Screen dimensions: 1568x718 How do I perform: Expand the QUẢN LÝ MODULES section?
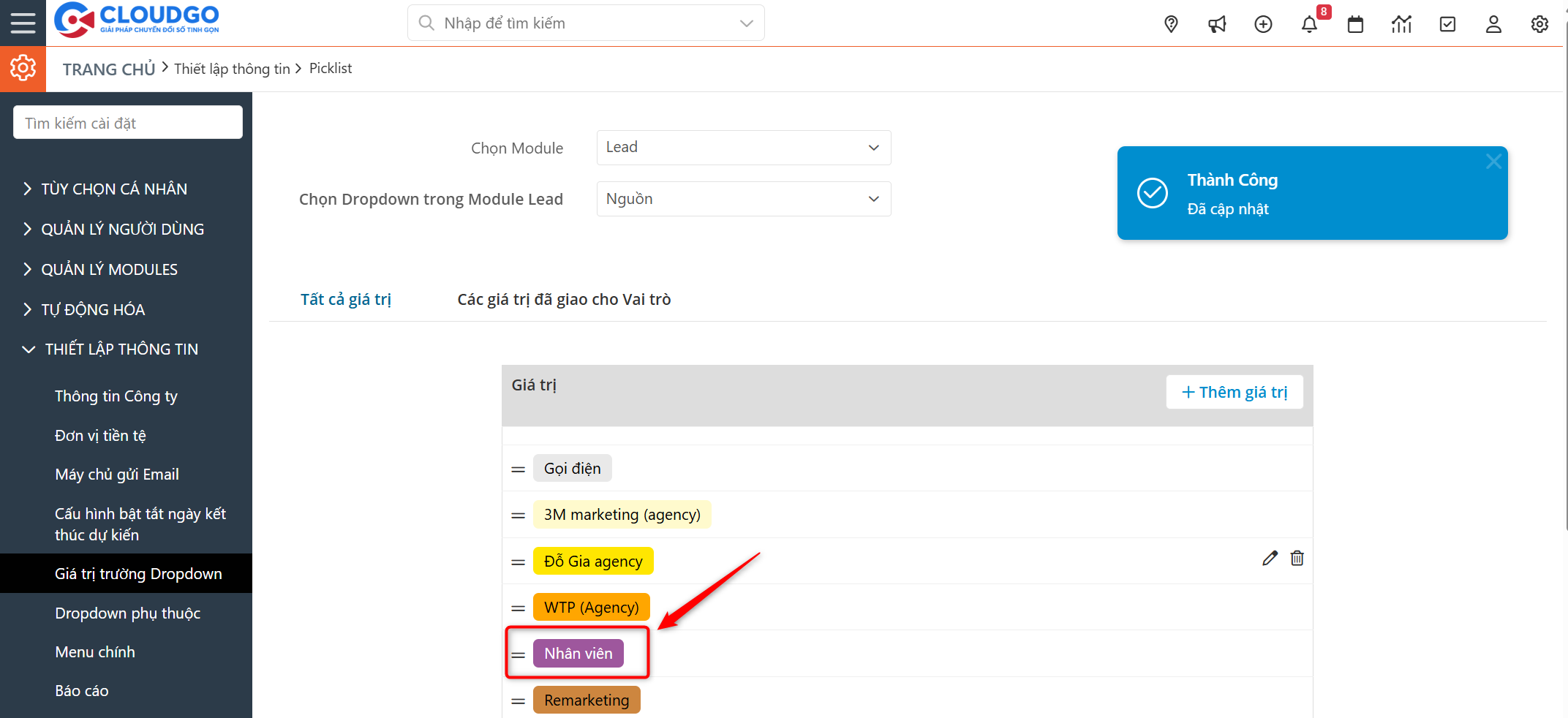pyautogui.click(x=108, y=268)
